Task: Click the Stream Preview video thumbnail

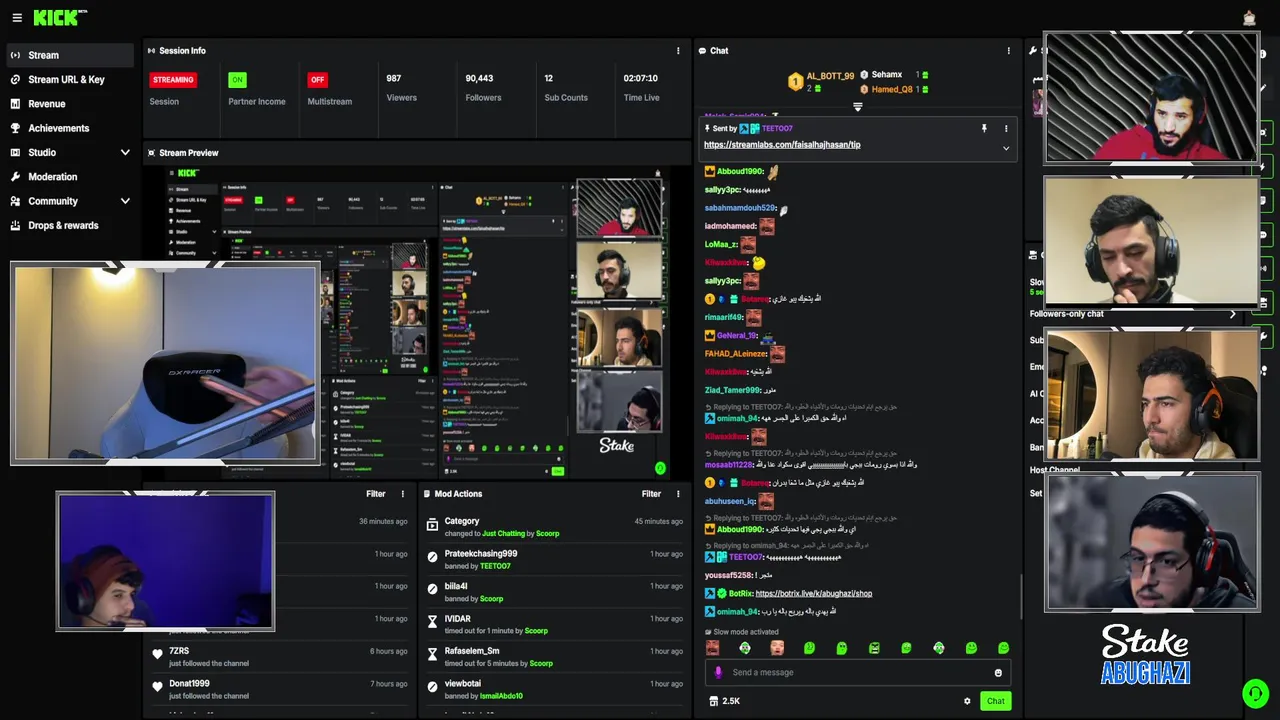Action: tap(418, 322)
